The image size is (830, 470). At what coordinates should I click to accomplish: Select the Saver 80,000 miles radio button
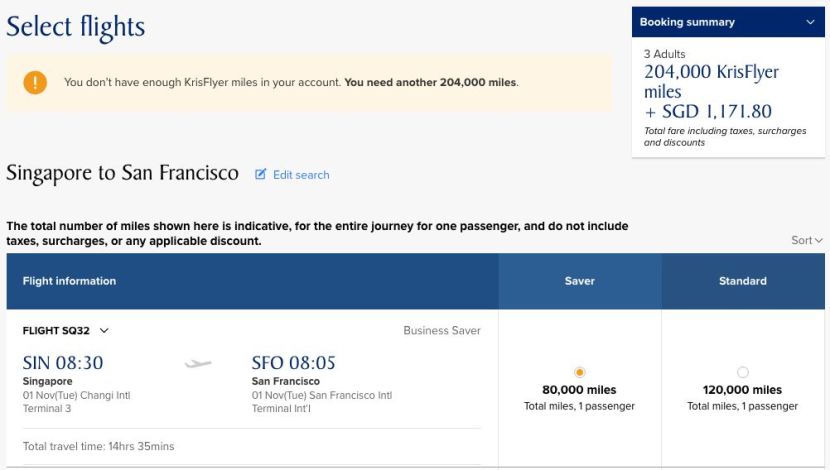point(580,372)
